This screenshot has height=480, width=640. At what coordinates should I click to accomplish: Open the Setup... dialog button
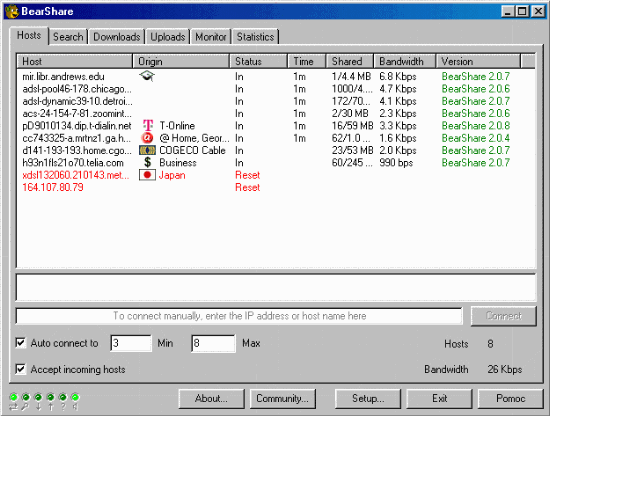[368, 398]
